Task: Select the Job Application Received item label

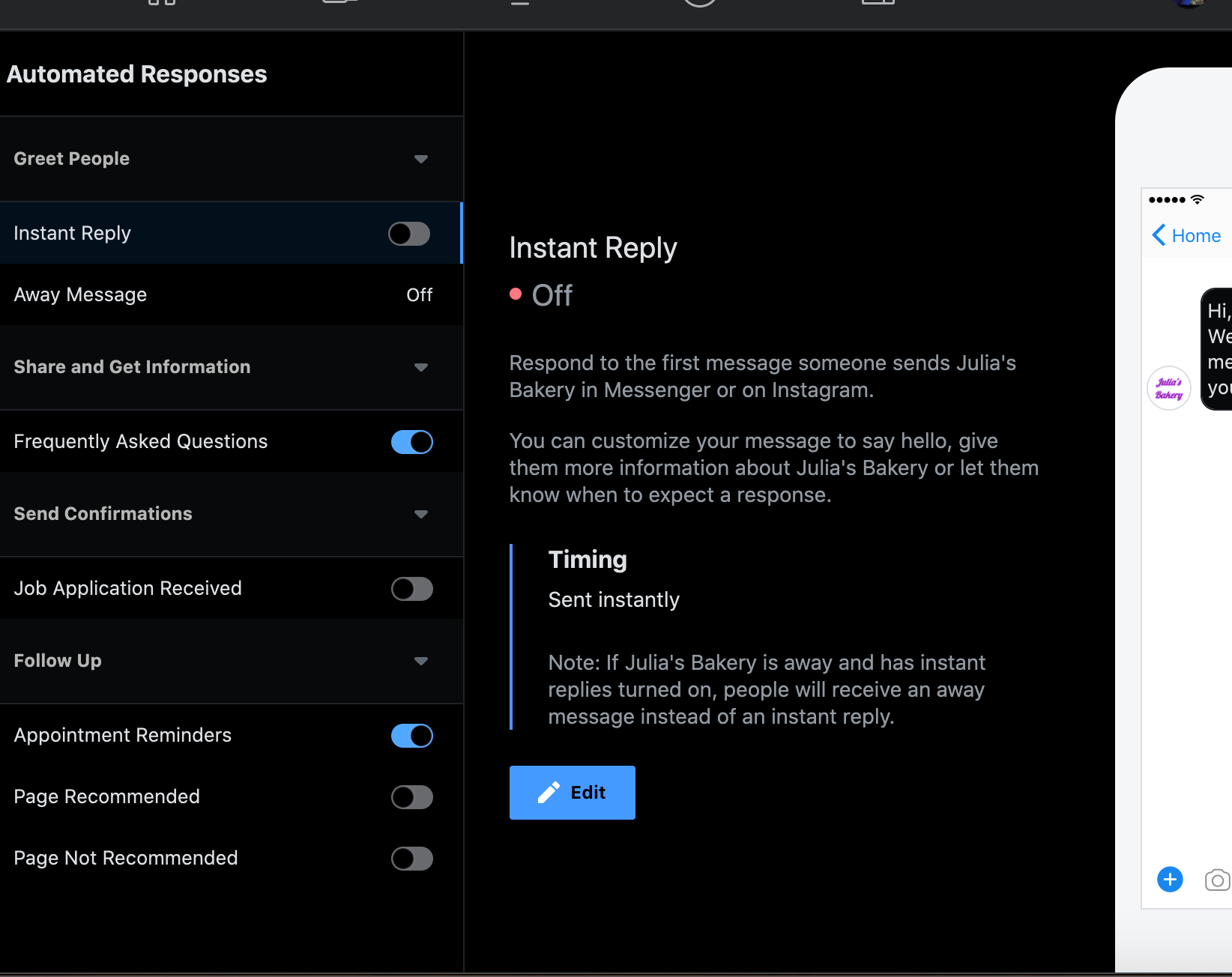Action: [128, 588]
